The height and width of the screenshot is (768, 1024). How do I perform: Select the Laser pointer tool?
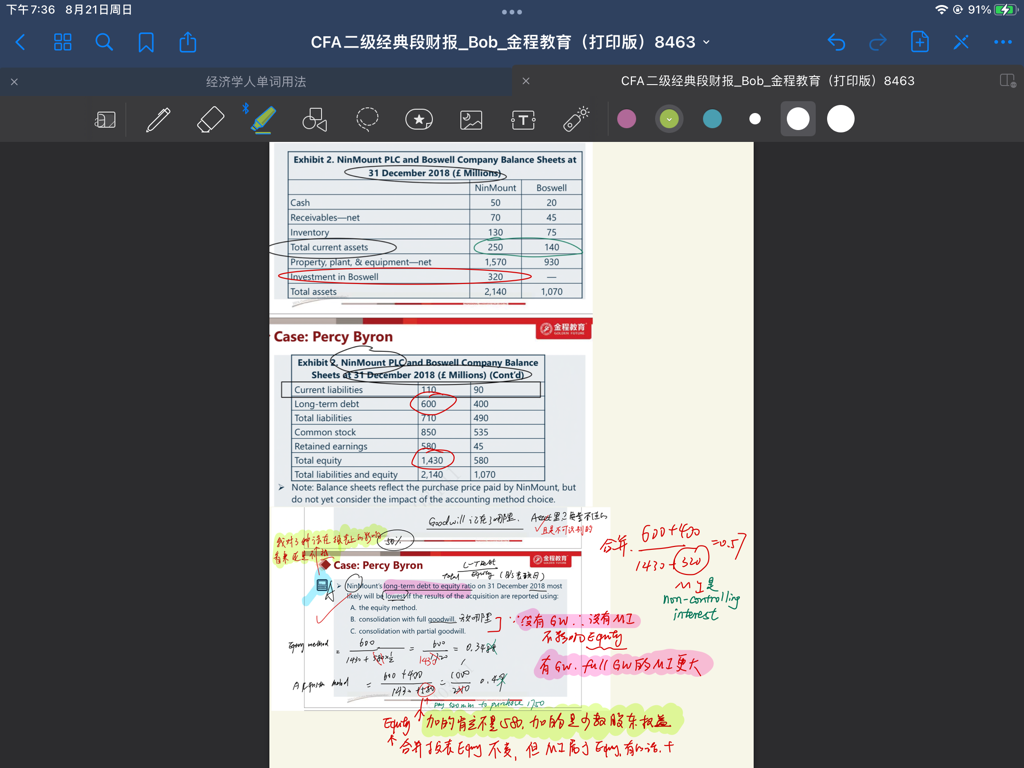(x=576, y=119)
